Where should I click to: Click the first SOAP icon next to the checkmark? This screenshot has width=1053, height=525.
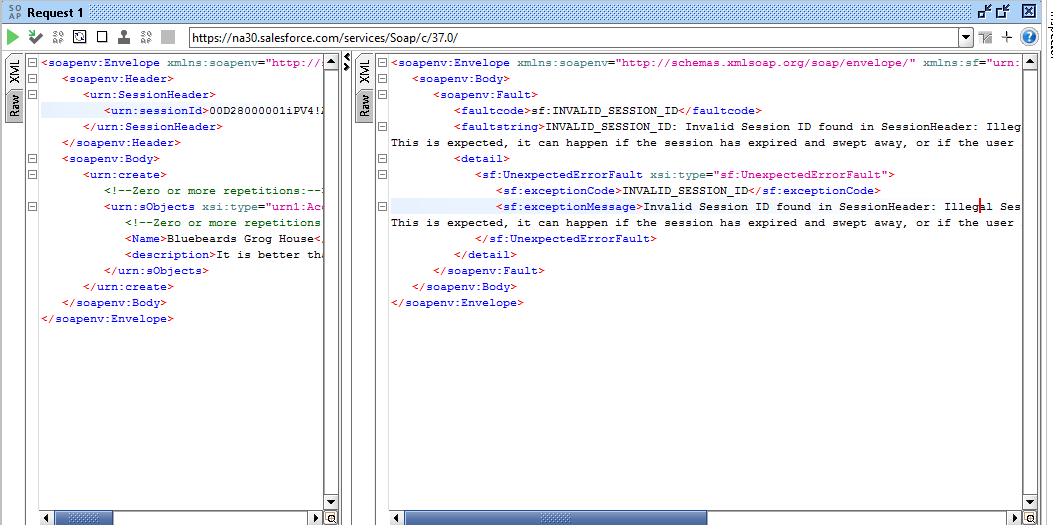[58, 37]
